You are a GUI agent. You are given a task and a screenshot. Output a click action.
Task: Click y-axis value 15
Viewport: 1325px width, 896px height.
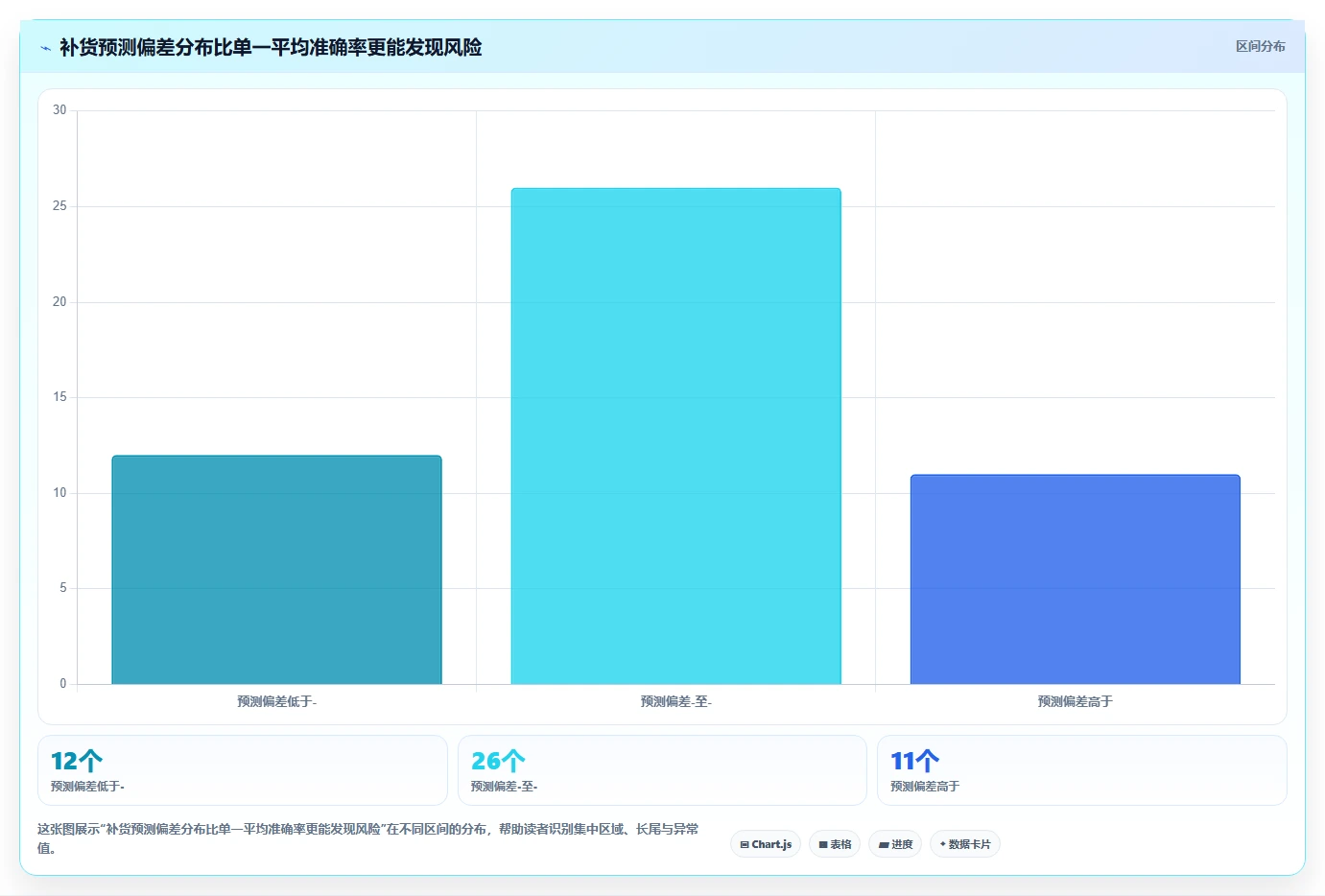click(x=59, y=397)
